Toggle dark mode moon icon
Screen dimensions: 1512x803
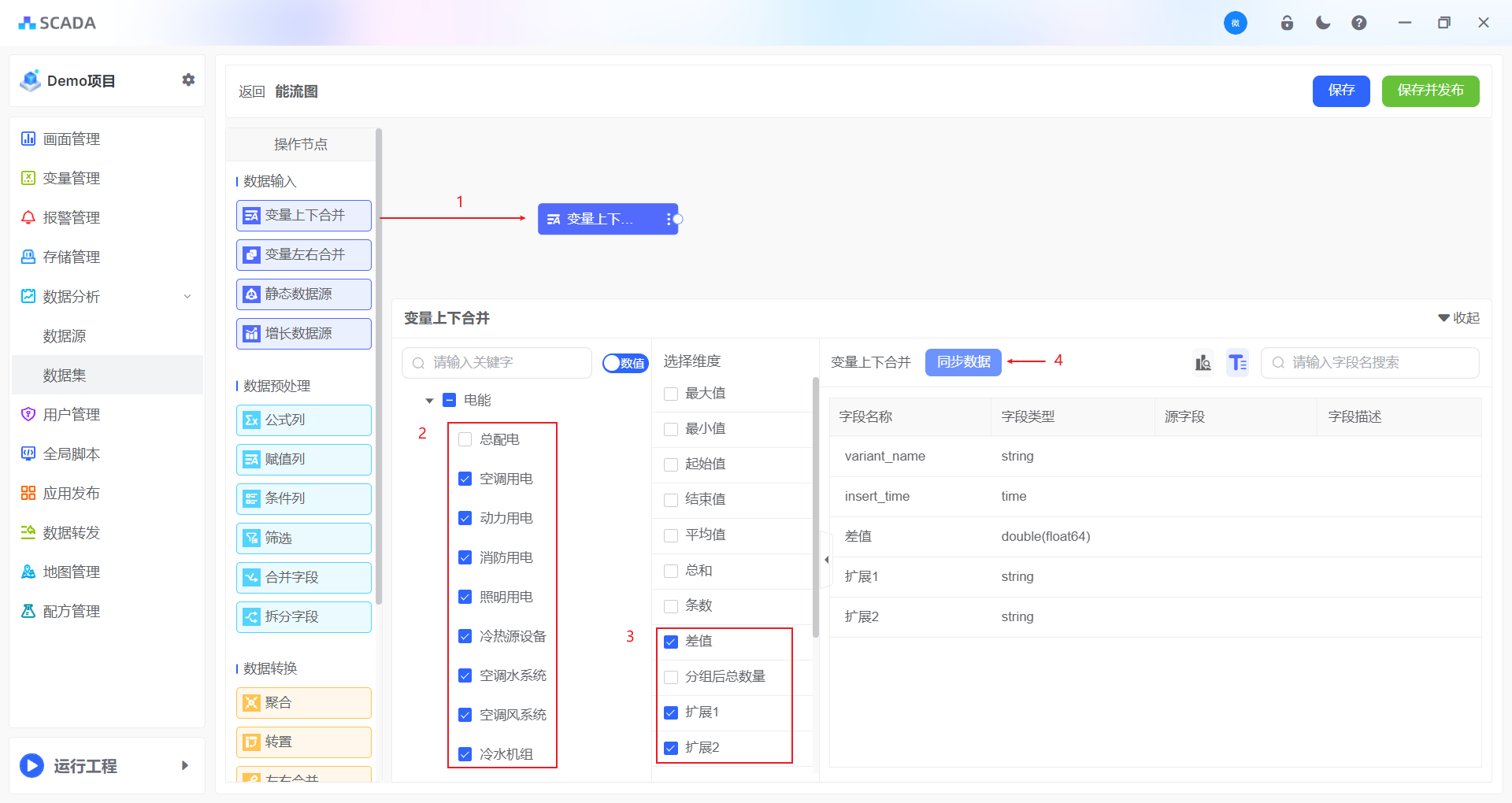click(1323, 23)
